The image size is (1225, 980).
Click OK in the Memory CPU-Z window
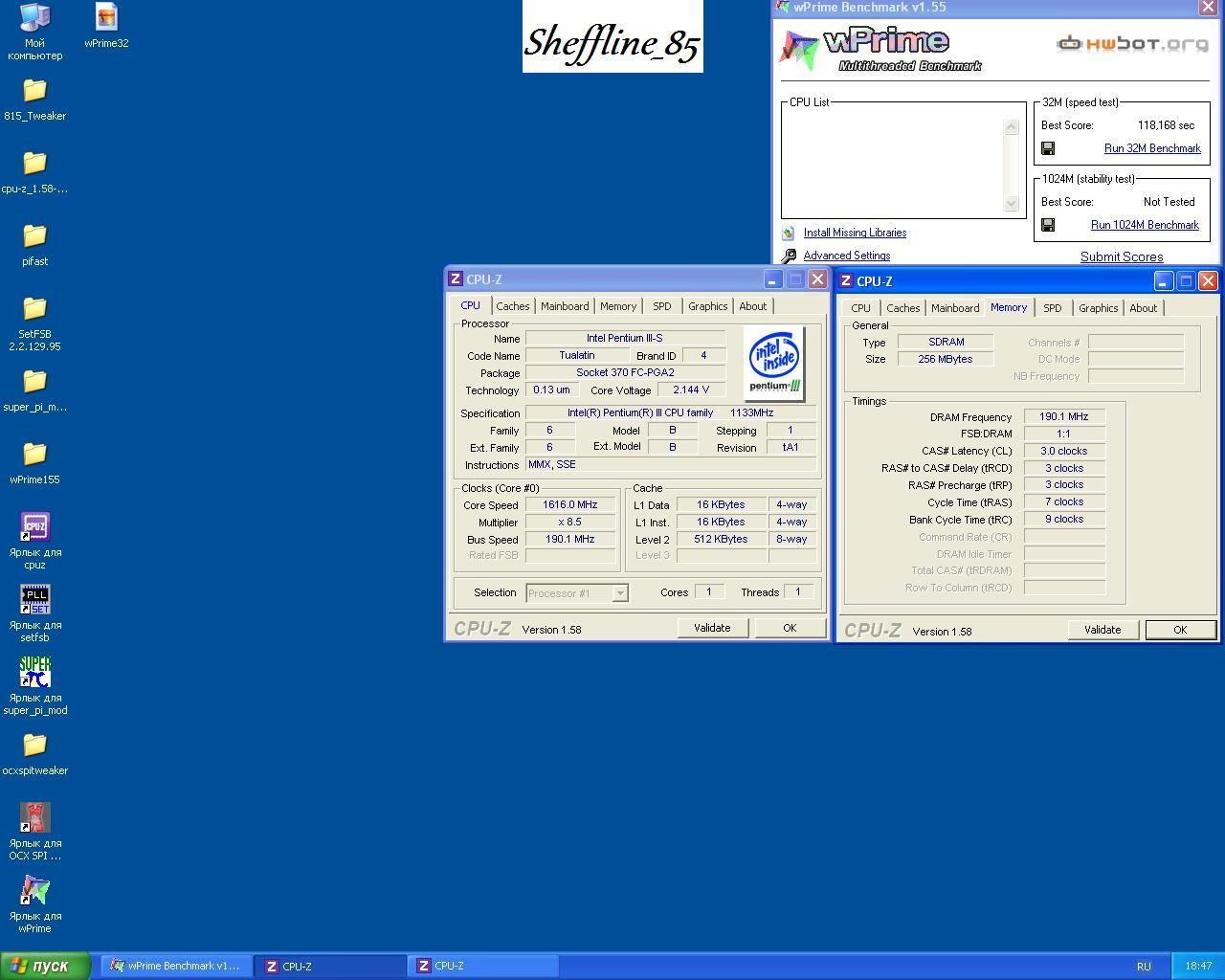(x=1180, y=630)
